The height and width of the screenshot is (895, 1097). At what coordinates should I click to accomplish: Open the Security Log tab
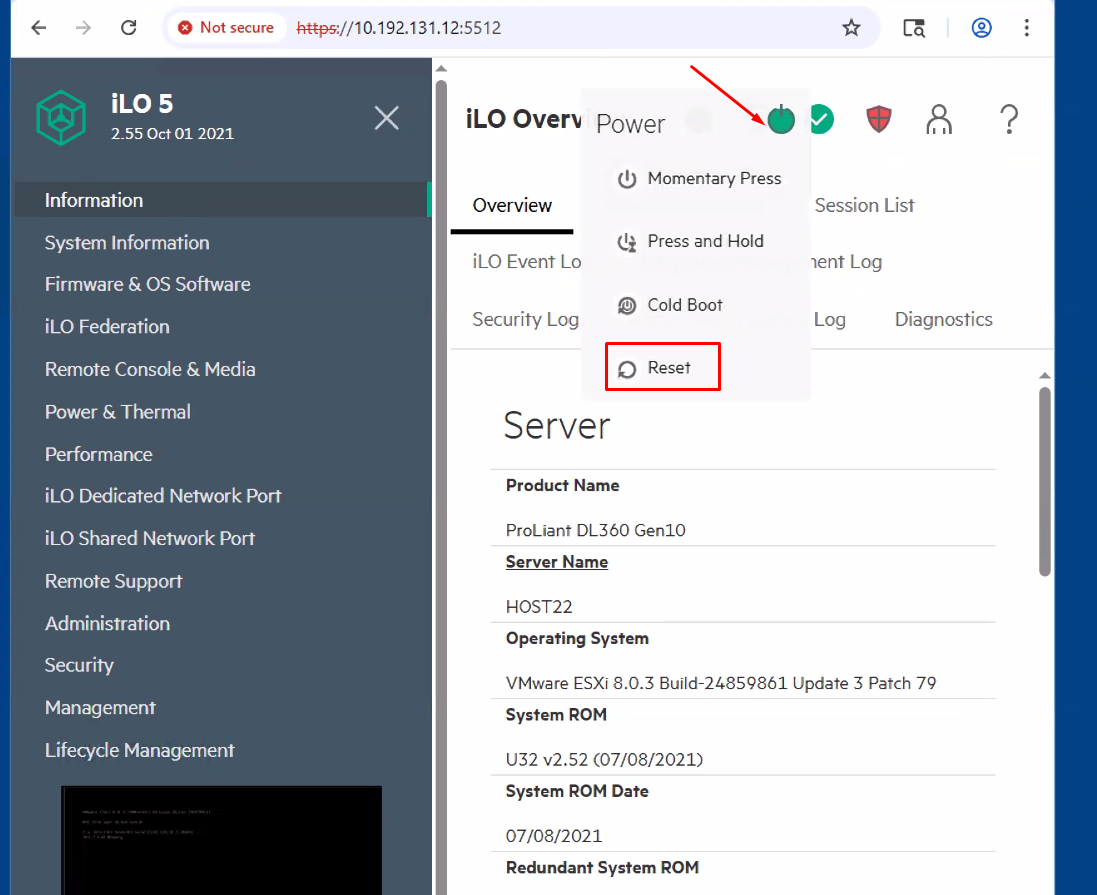pos(525,320)
